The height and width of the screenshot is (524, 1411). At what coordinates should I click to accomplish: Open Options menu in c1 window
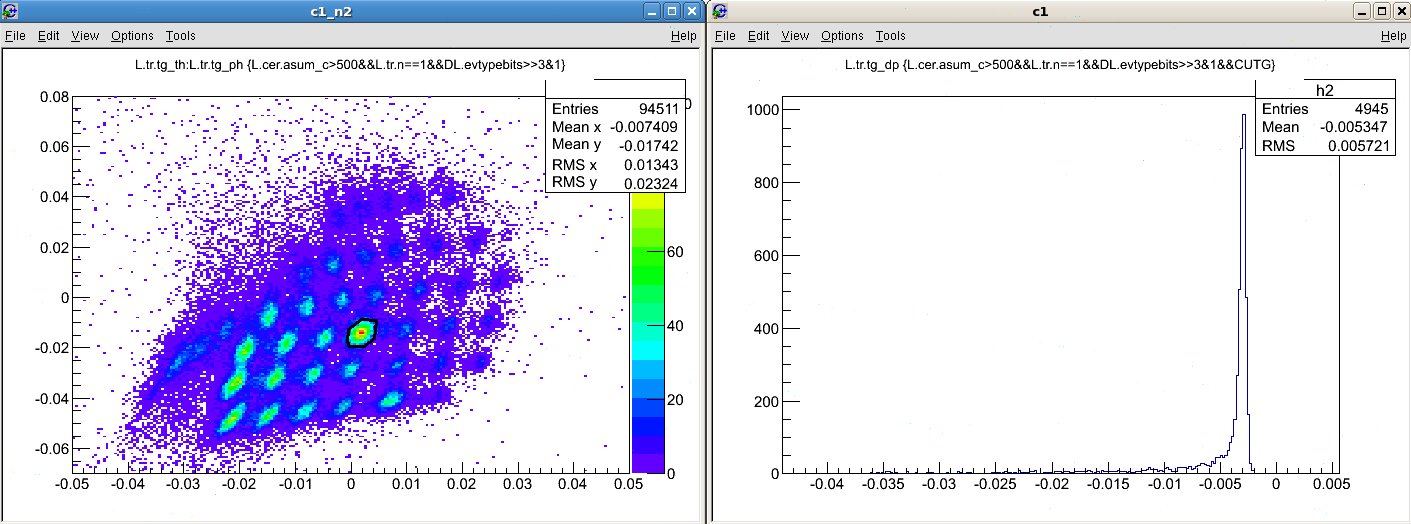[x=843, y=35]
